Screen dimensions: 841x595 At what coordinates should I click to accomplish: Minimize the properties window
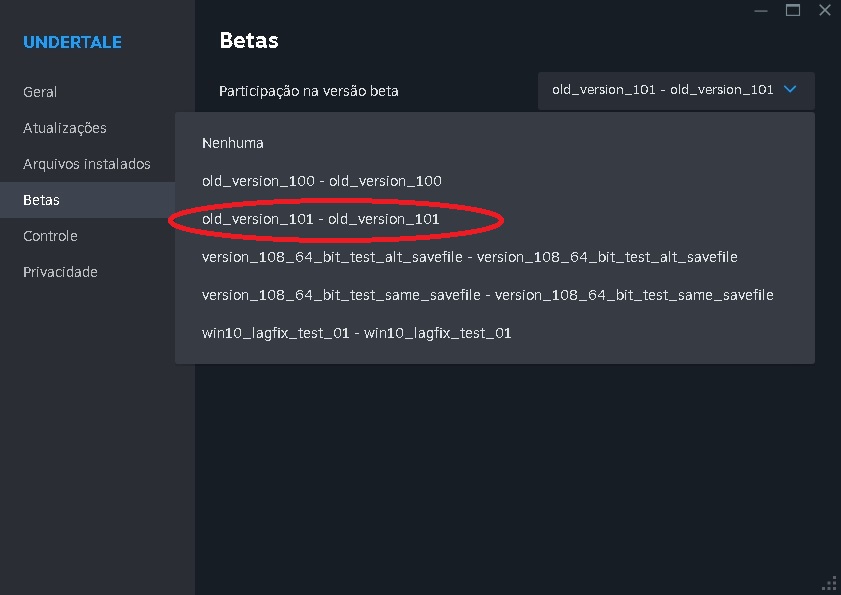point(763,10)
